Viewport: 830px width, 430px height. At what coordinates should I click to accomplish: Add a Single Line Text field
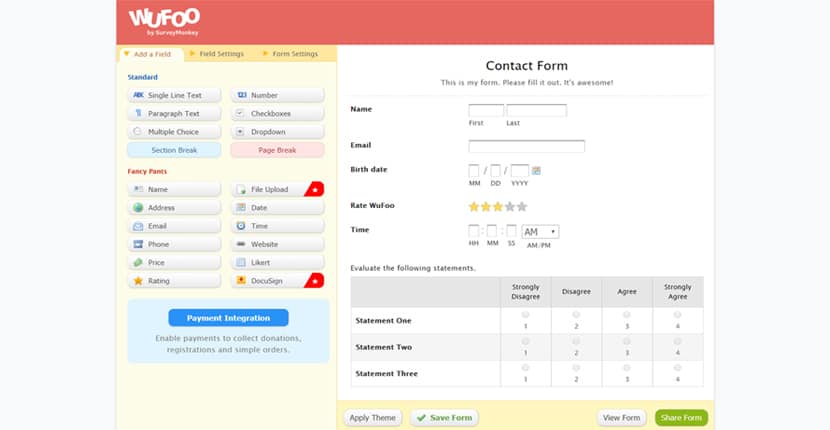pos(174,95)
